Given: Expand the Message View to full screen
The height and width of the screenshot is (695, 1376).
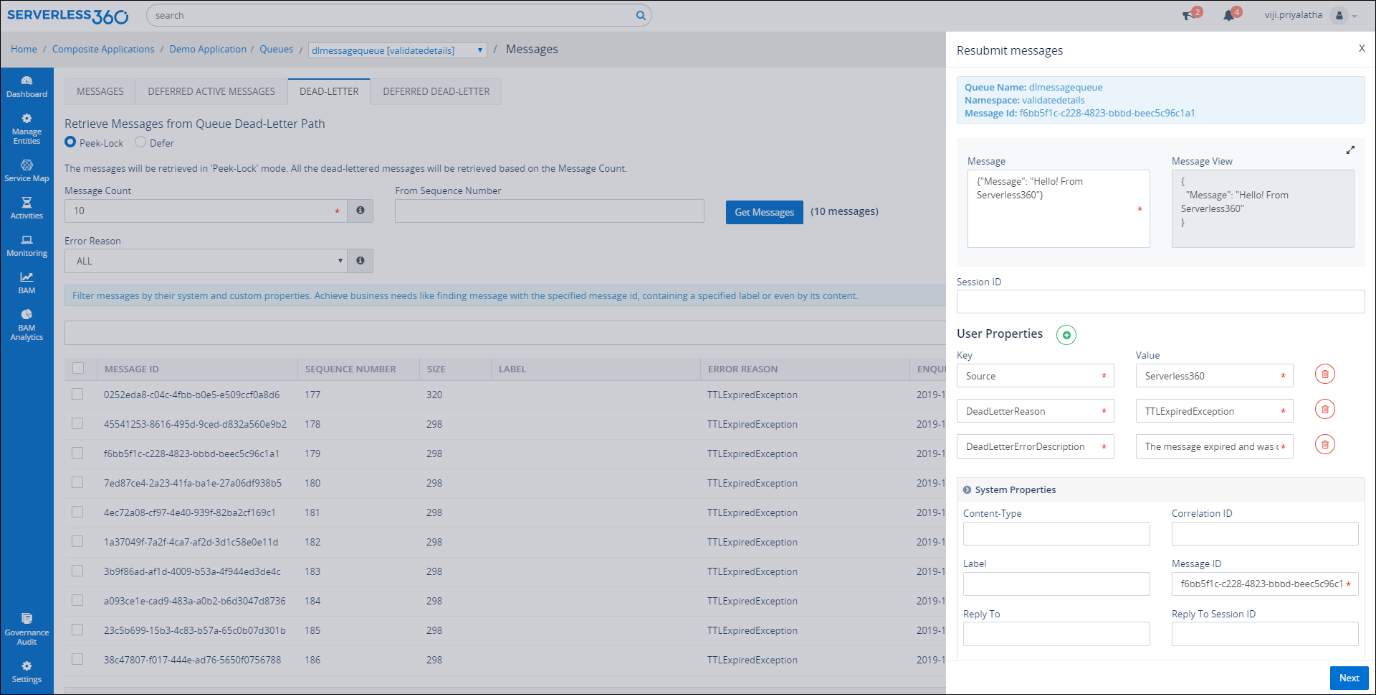Looking at the screenshot, I should pos(1350,150).
